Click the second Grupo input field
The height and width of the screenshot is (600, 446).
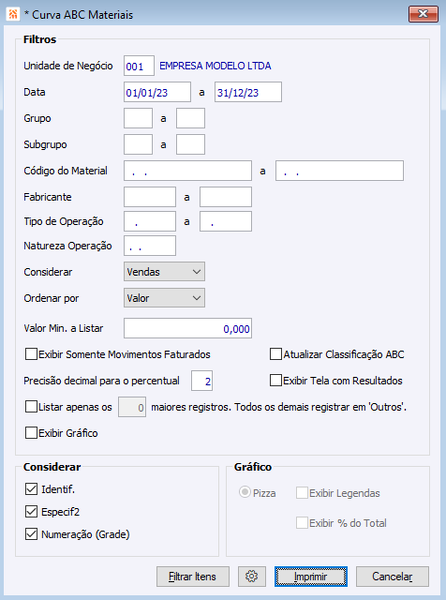pyautogui.click(x=190, y=118)
